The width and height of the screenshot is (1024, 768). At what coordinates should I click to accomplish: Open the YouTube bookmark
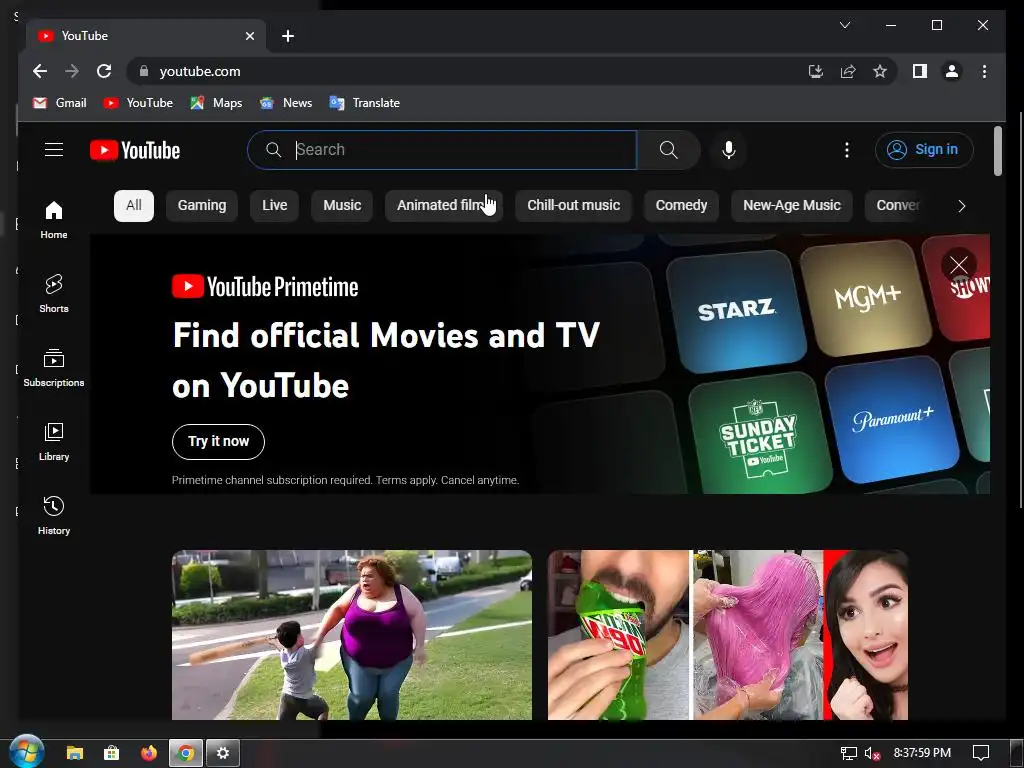(138, 103)
